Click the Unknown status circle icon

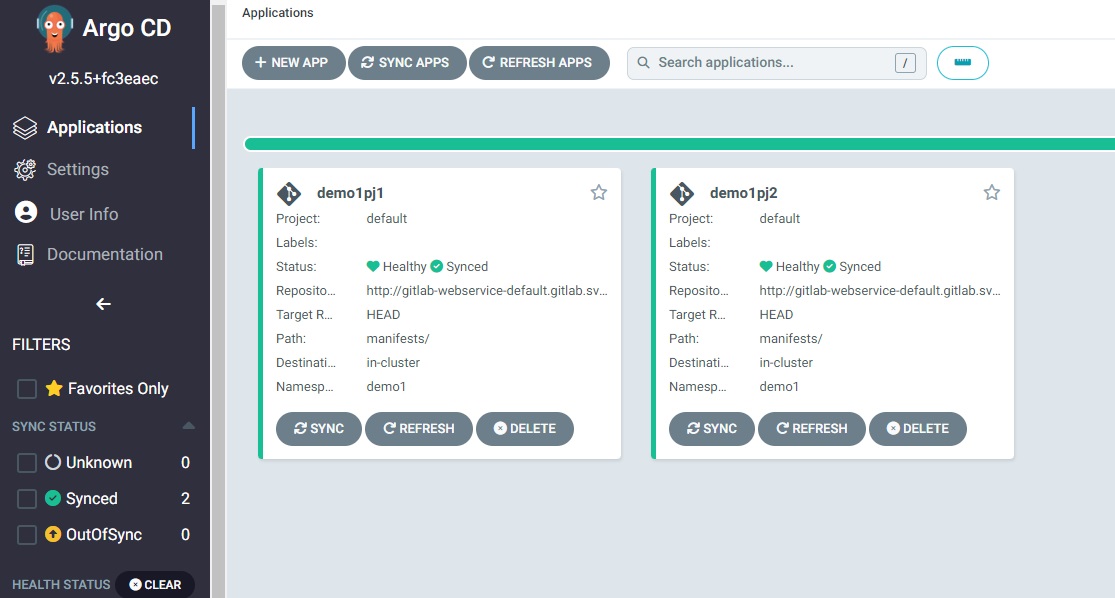(53, 462)
